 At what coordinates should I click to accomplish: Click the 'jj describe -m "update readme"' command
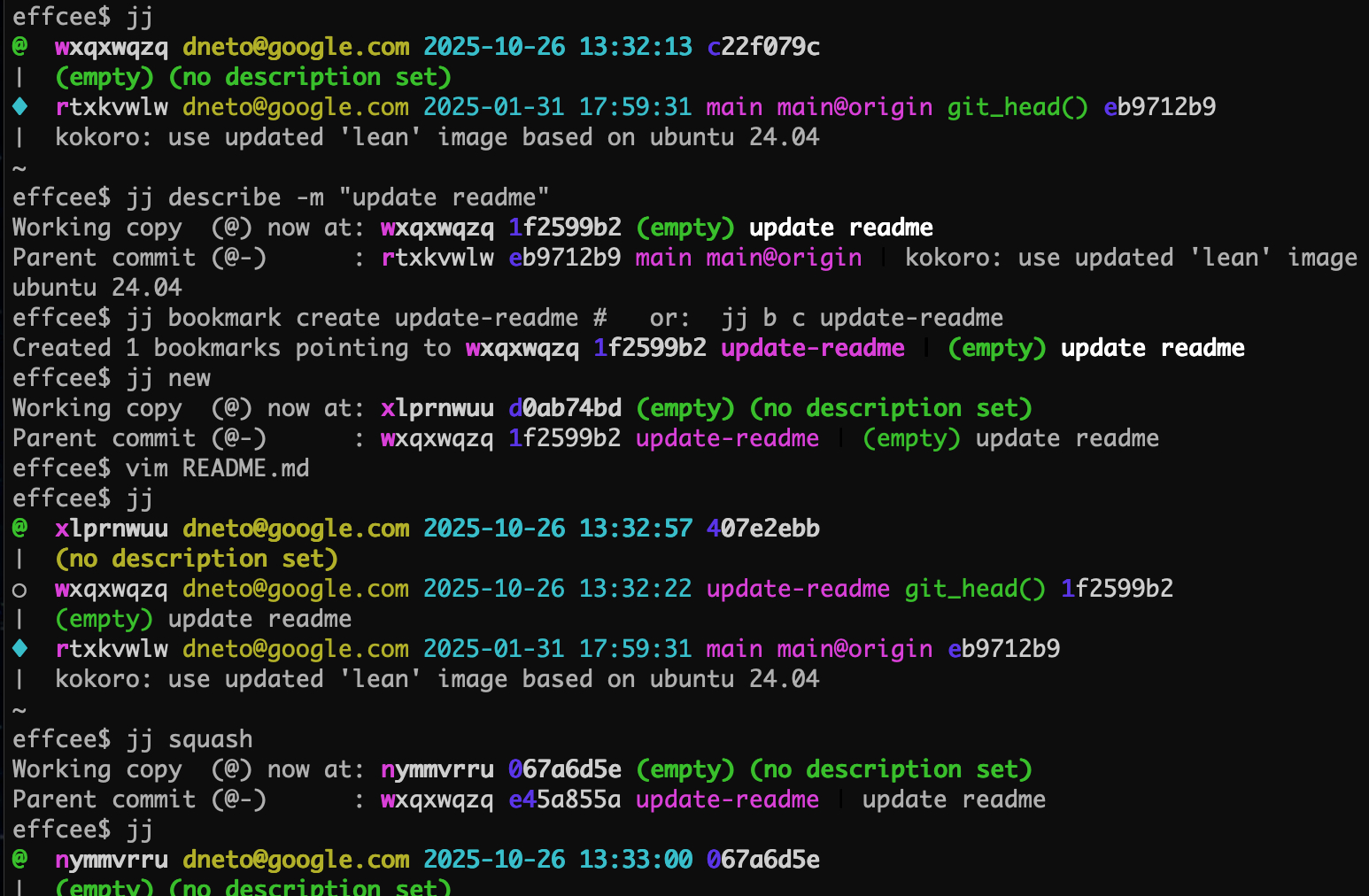point(337,197)
